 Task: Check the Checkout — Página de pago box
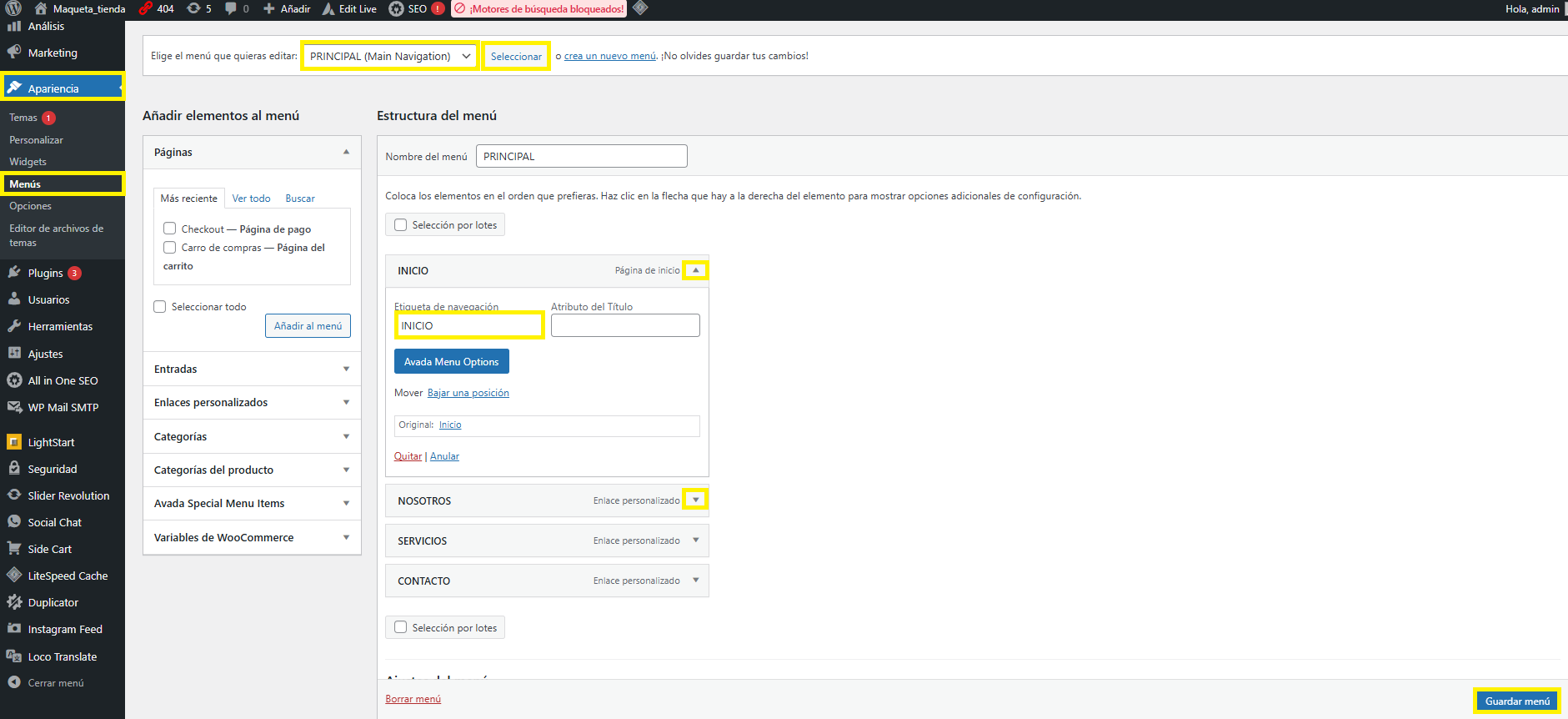click(x=170, y=229)
